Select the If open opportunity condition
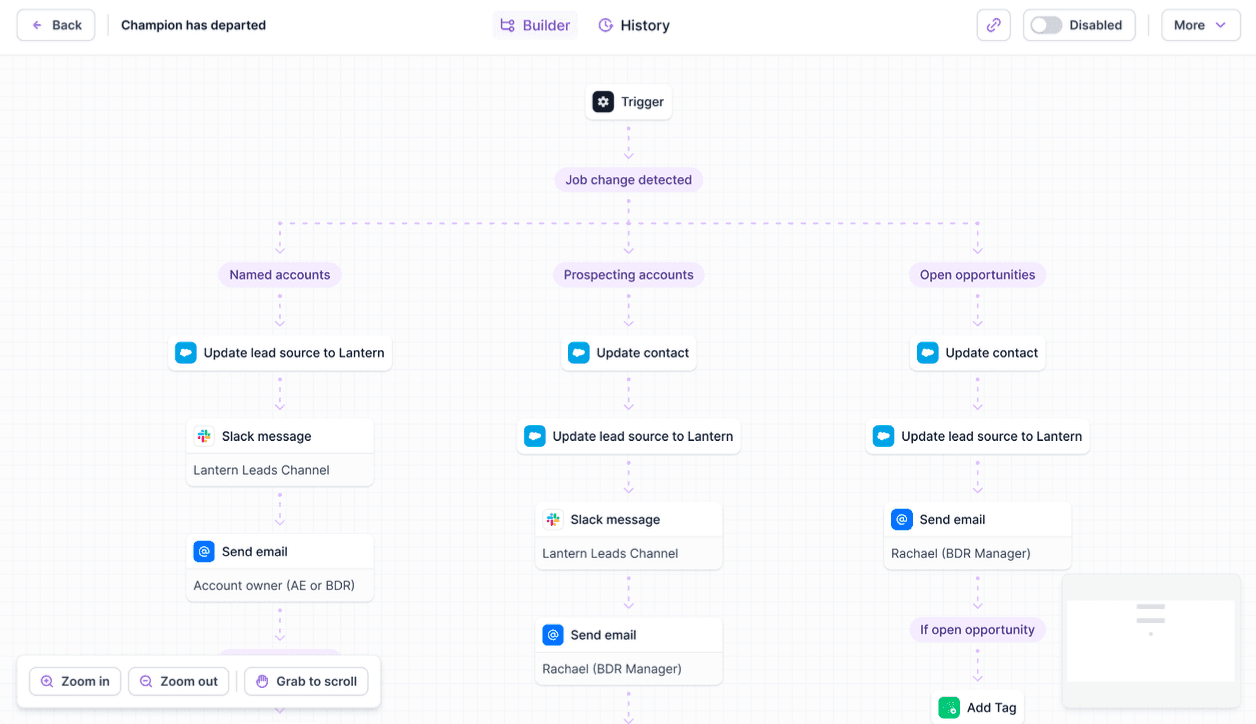Image resolution: width=1256 pixels, height=724 pixels. click(978, 630)
